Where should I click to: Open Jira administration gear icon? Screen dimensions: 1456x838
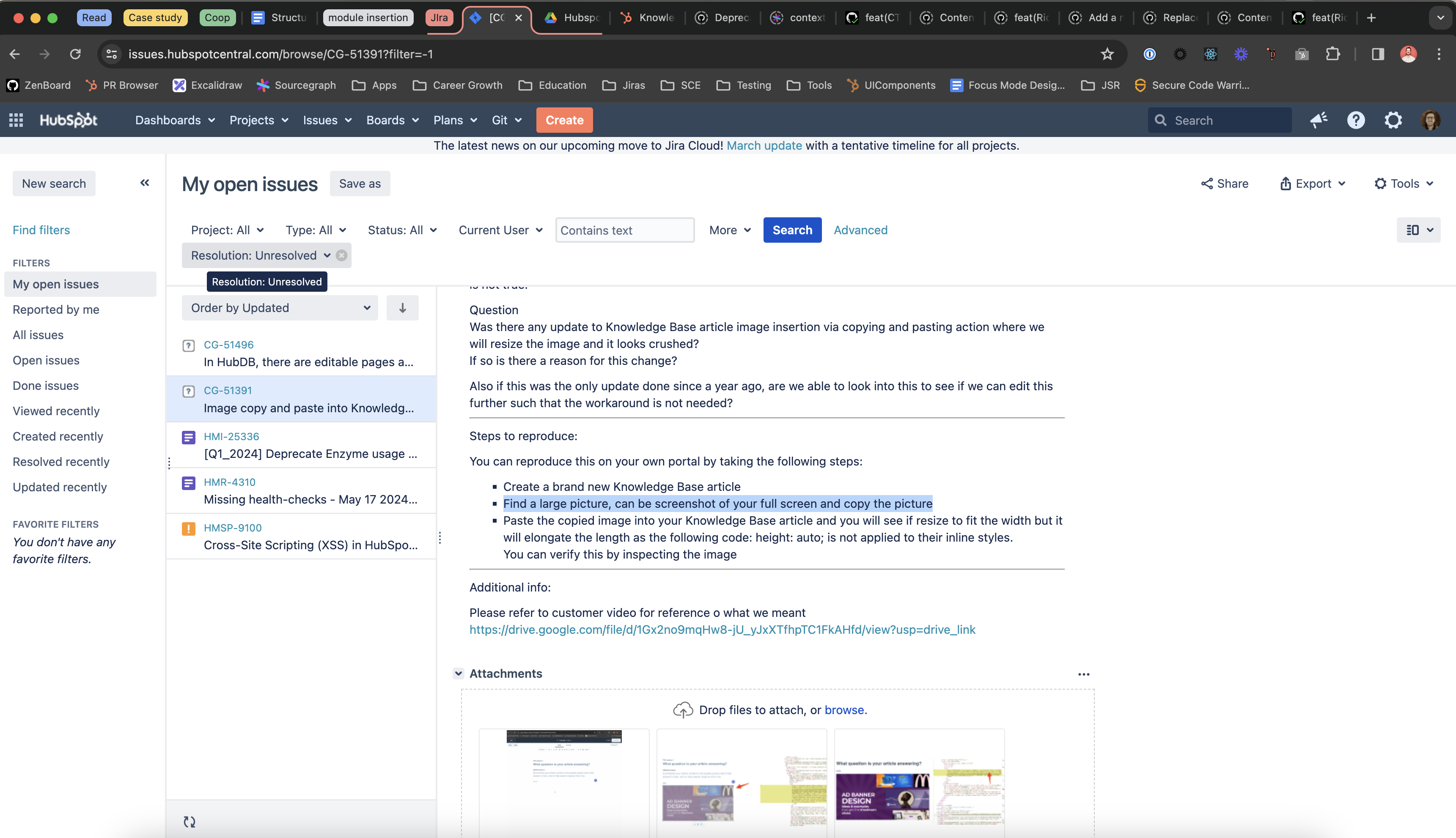point(1393,120)
